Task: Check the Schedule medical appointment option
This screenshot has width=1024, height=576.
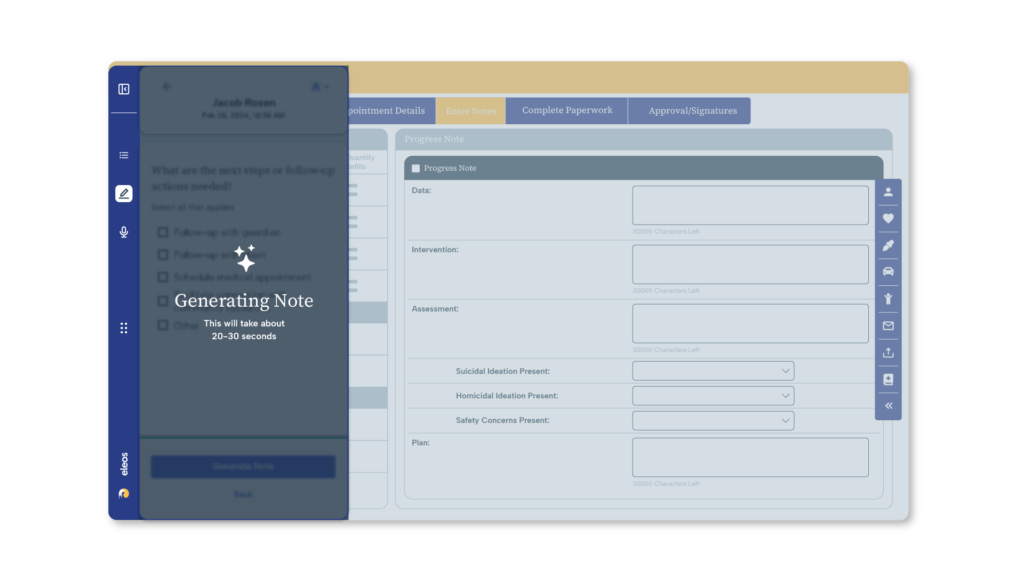Action: point(162,277)
